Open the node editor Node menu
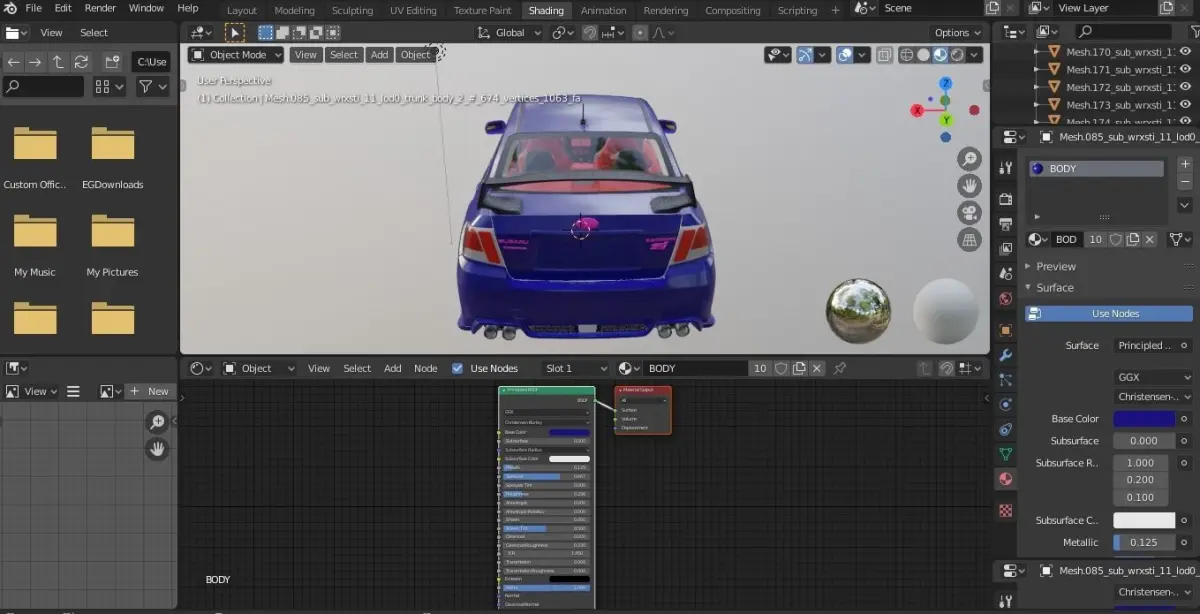Image resolution: width=1200 pixels, height=614 pixels. click(x=426, y=368)
